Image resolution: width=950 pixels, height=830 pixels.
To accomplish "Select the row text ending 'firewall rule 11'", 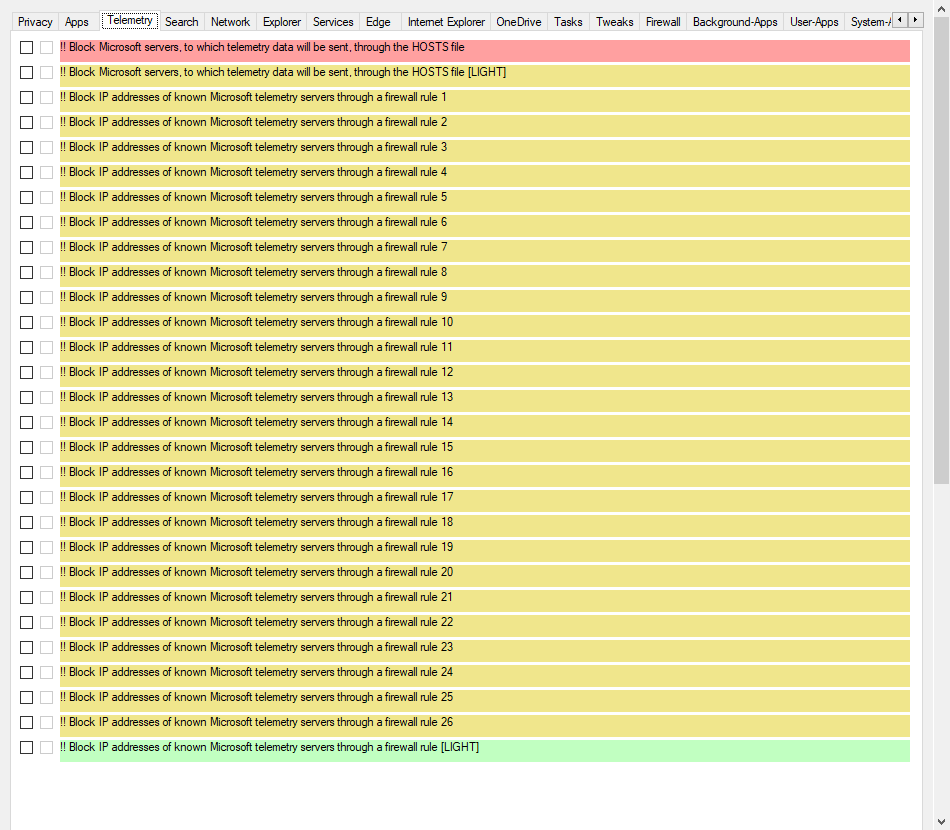I will tap(256, 347).
